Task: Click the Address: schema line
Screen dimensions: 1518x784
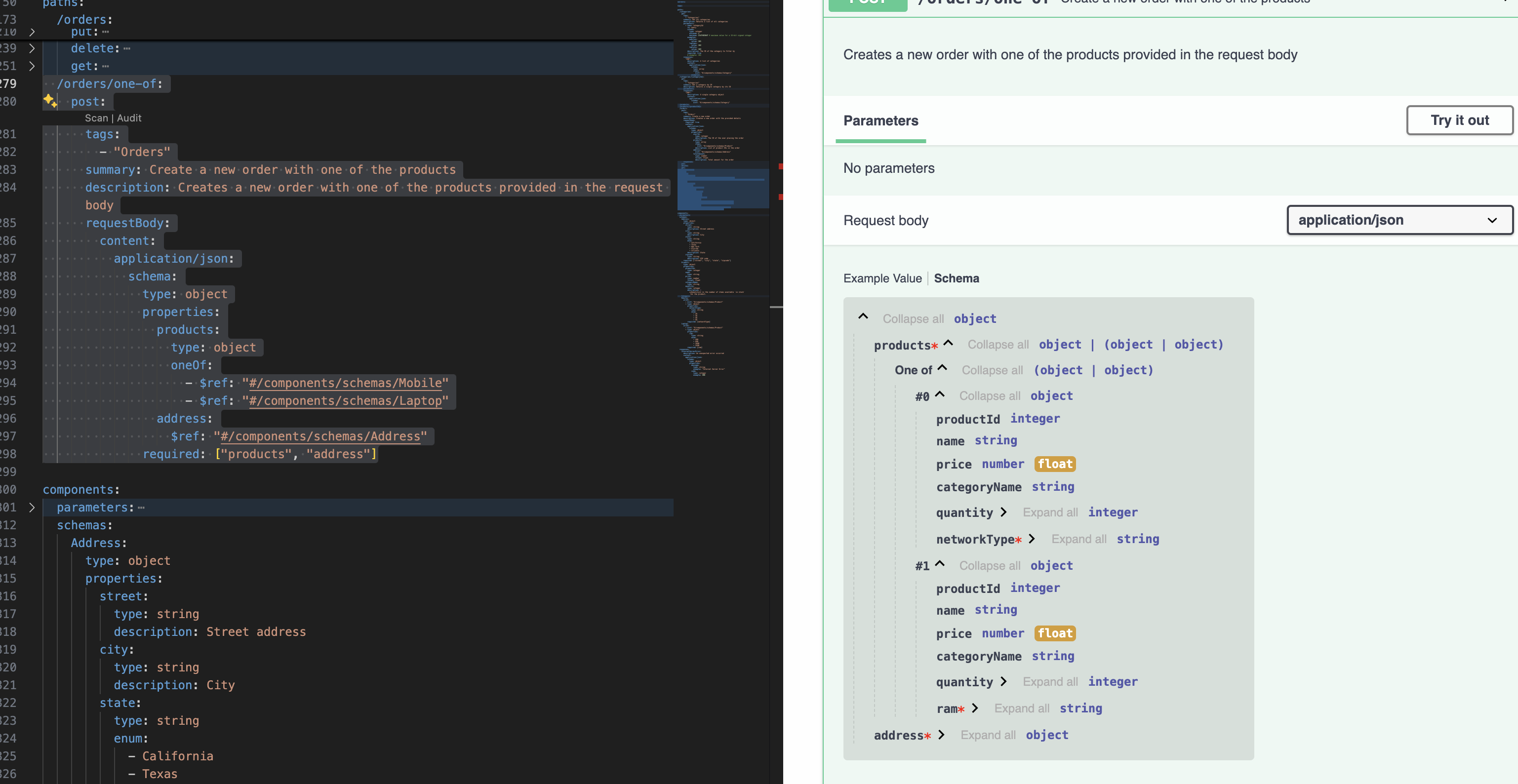Action: pyautogui.click(x=98, y=543)
